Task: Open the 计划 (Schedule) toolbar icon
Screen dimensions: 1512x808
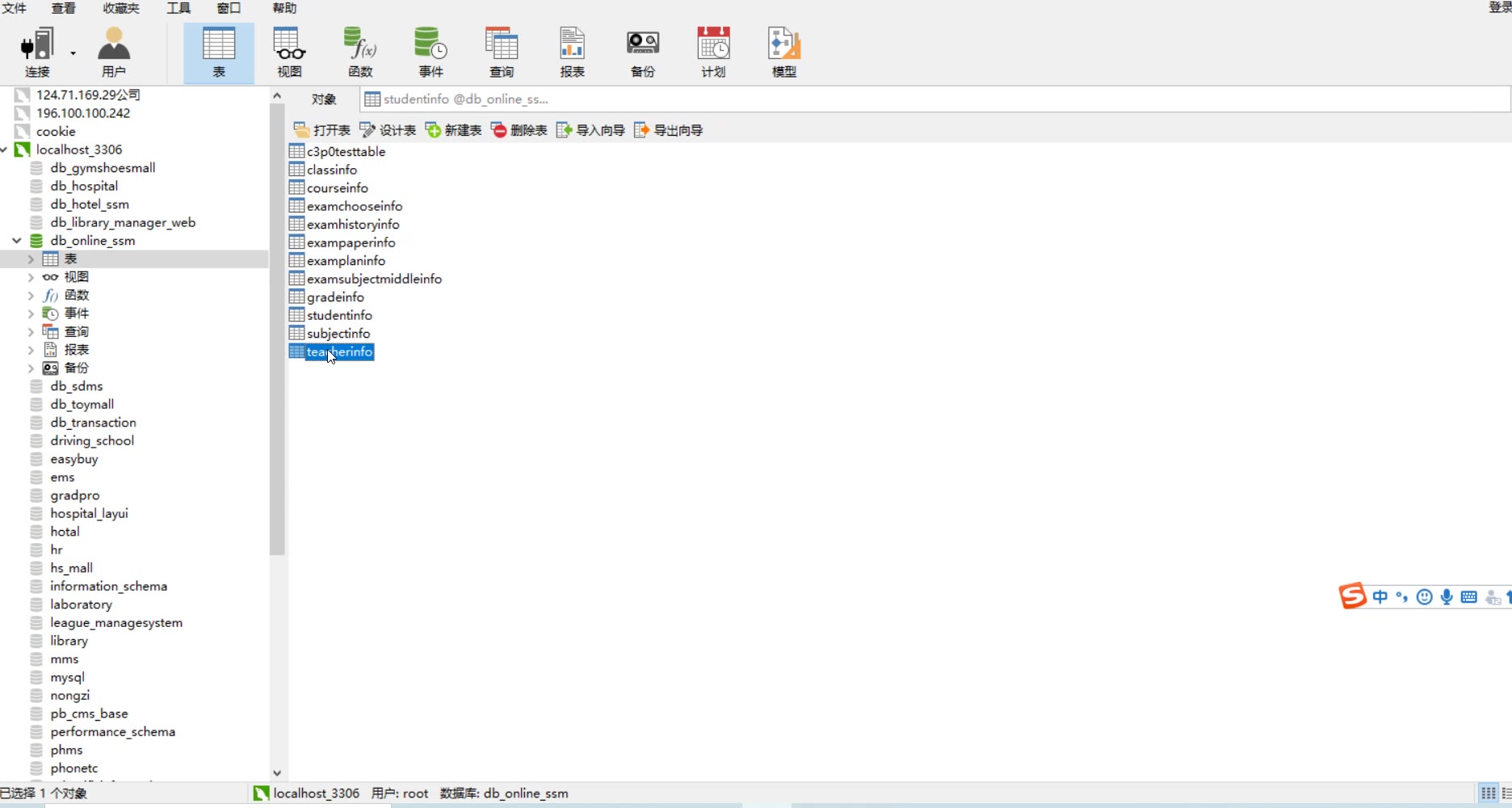Action: (x=713, y=53)
